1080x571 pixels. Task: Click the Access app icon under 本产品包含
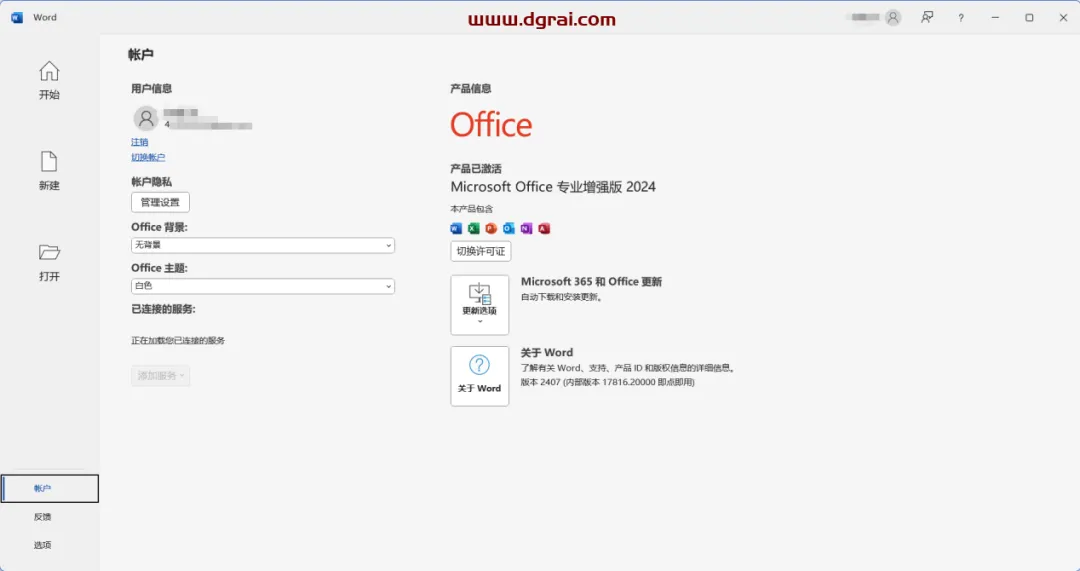point(544,228)
